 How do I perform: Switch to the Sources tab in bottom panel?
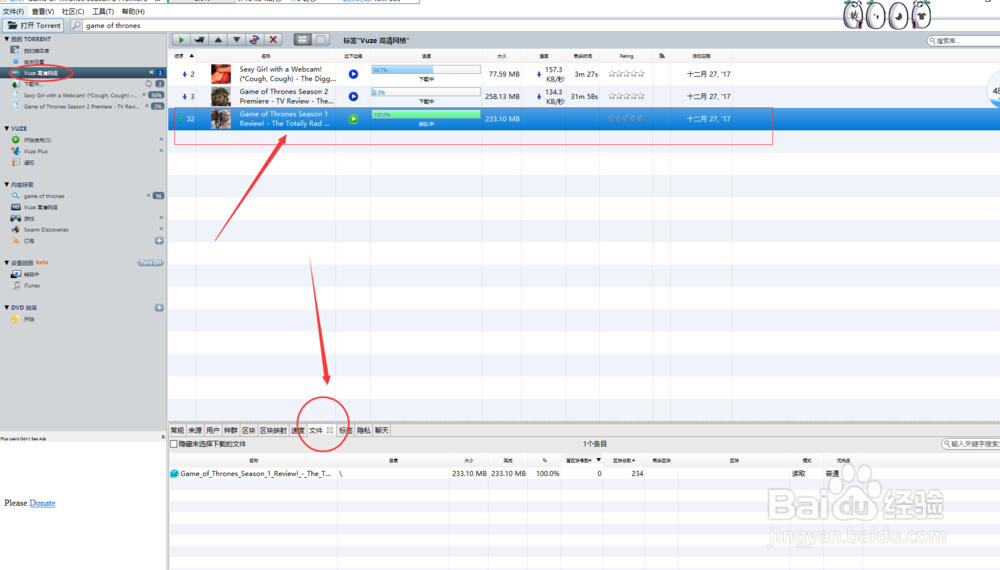coord(195,430)
